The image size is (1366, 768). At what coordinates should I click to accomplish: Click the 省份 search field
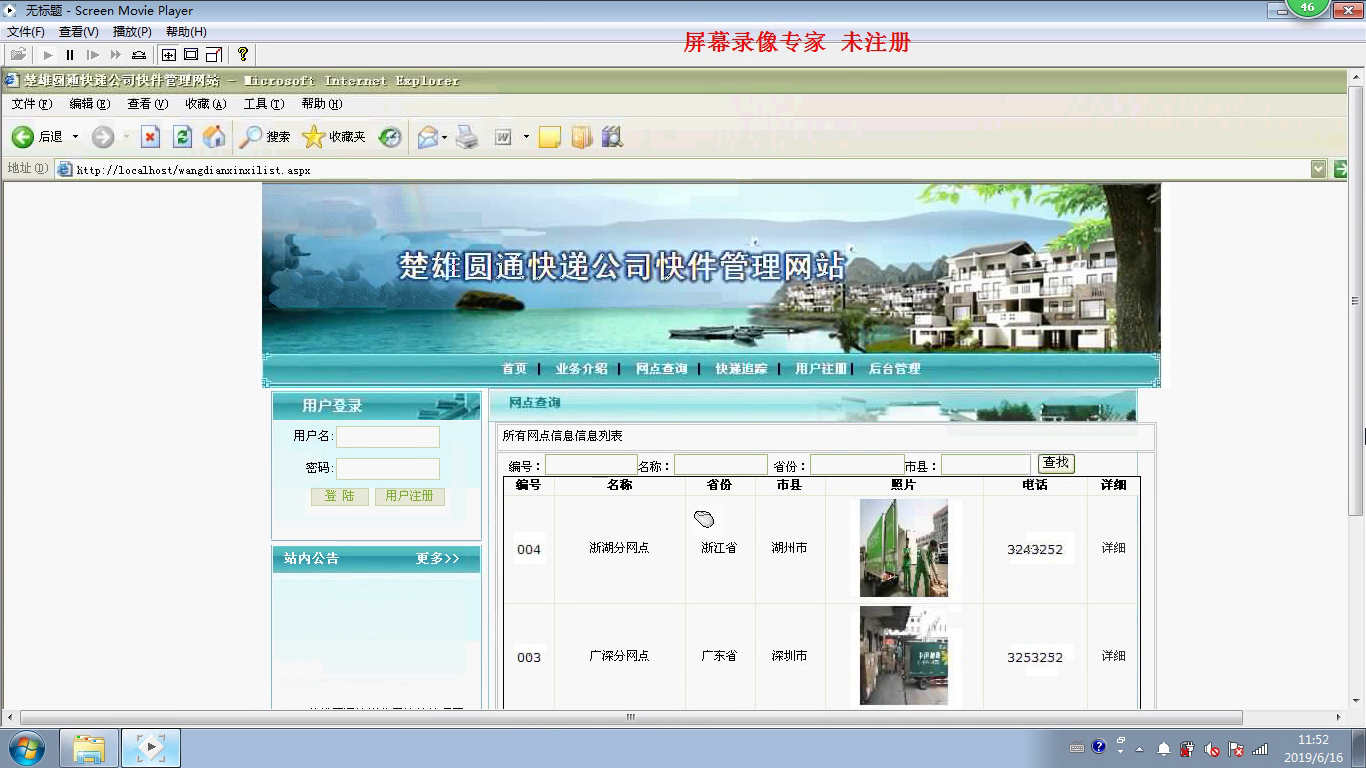pyautogui.click(x=857, y=465)
